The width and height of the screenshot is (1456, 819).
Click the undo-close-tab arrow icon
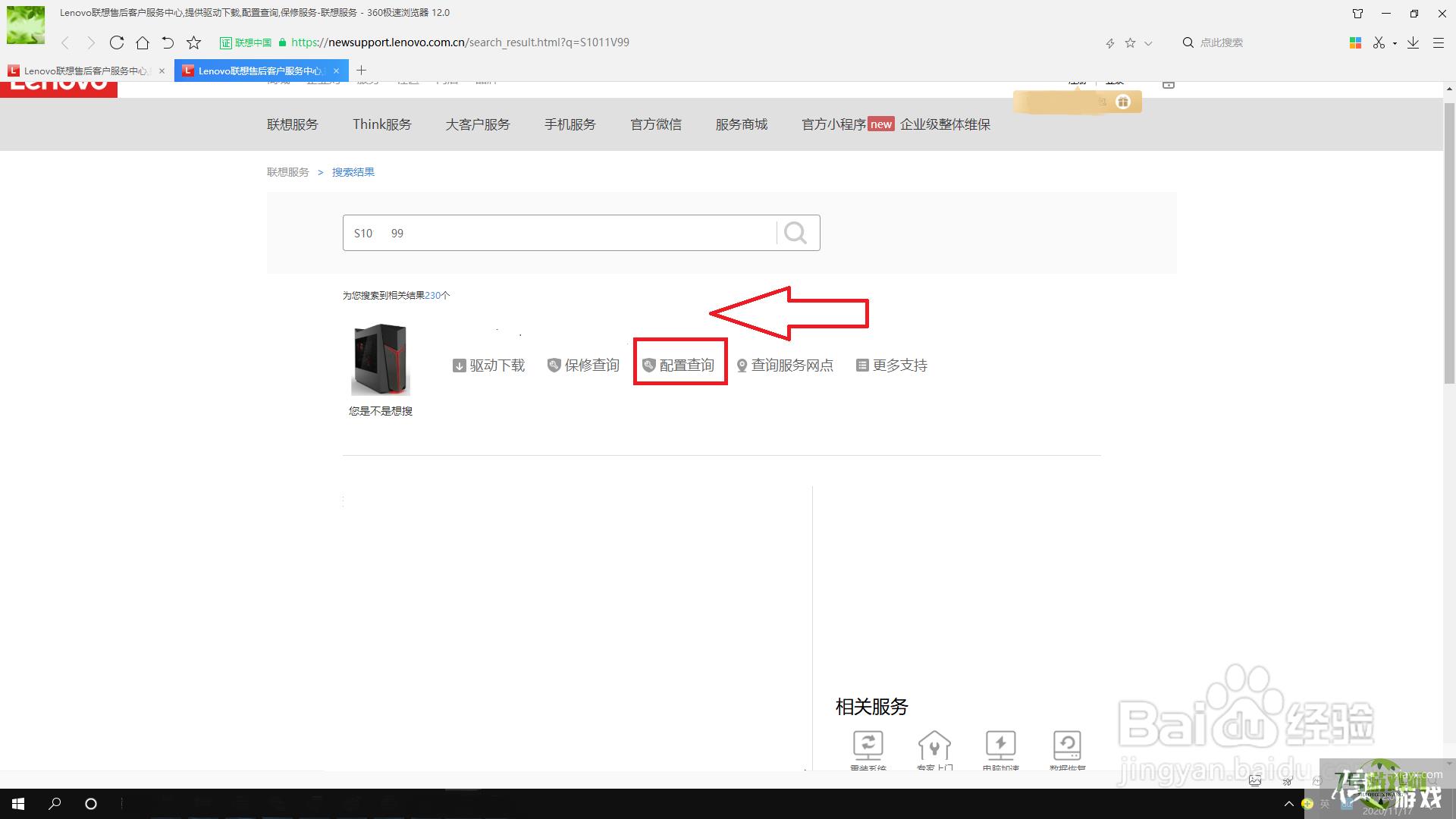click(168, 42)
